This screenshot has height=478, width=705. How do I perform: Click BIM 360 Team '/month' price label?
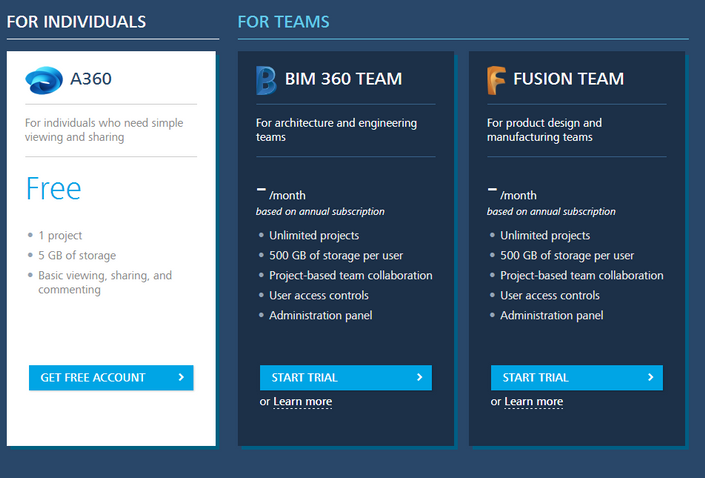(x=287, y=196)
